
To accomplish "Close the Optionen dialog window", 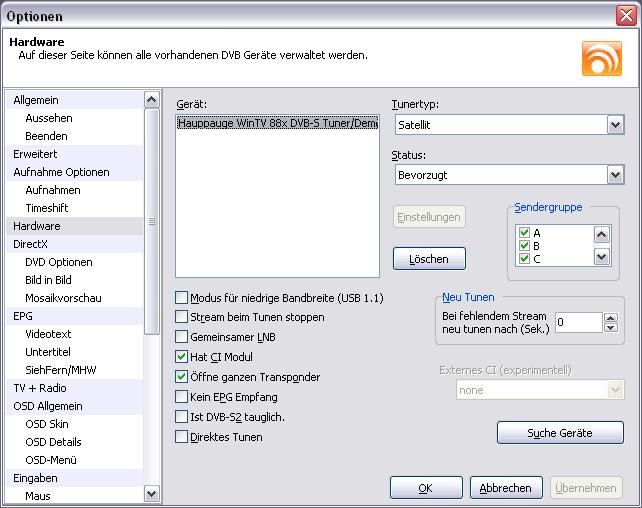I will (x=623, y=16).
